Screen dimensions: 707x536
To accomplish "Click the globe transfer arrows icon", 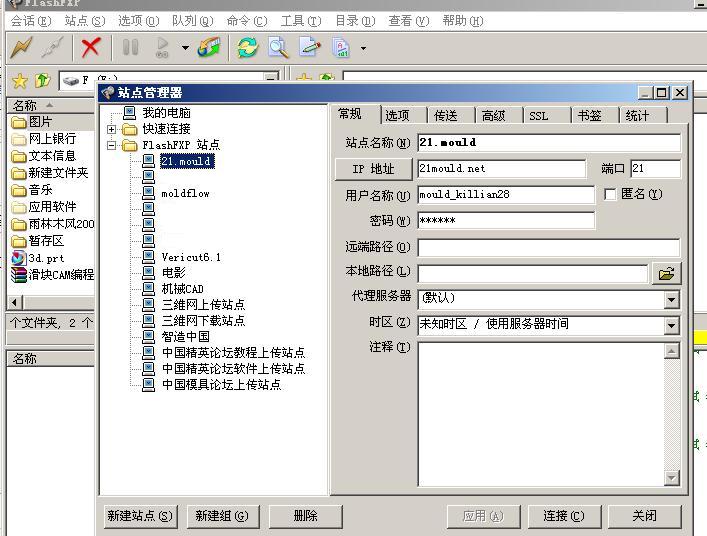I will coord(209,47).
